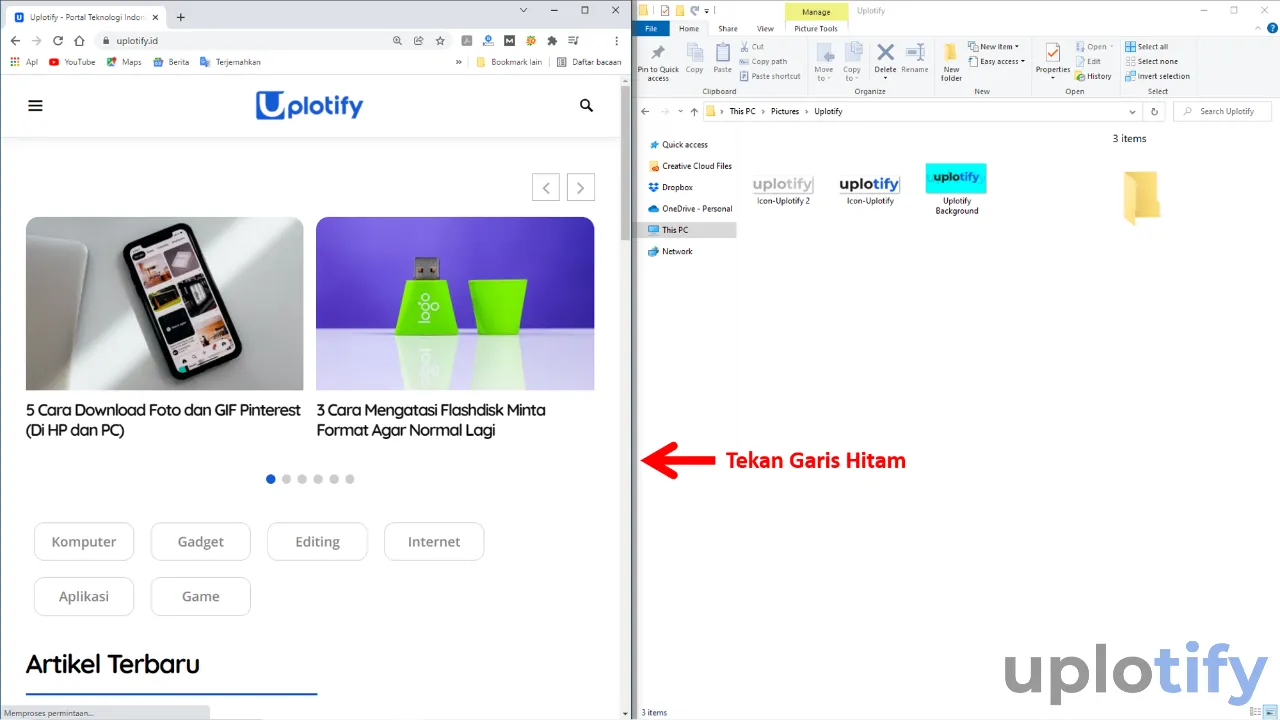Click Delete in Explorer ribbon

click(x=885, y=59)
